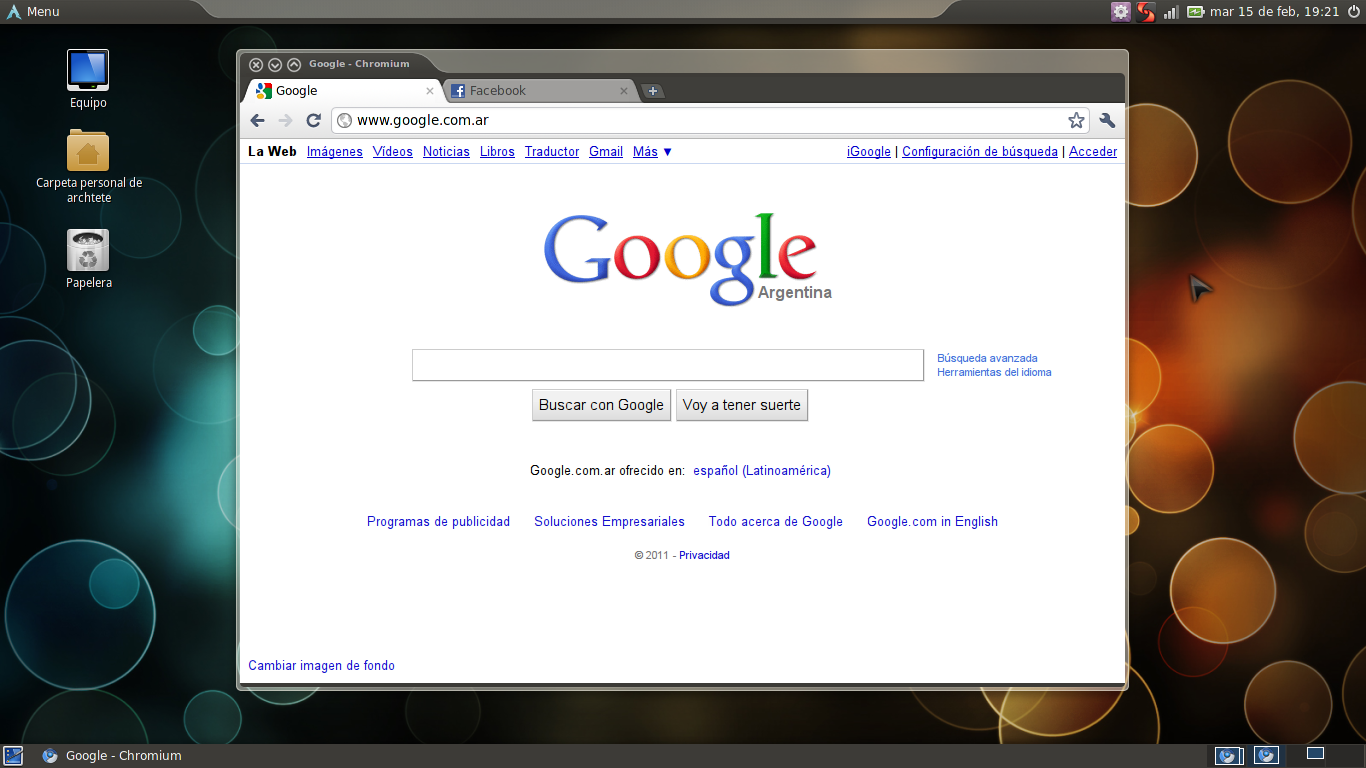Click La Web in Google navbar

click(272, 152)
